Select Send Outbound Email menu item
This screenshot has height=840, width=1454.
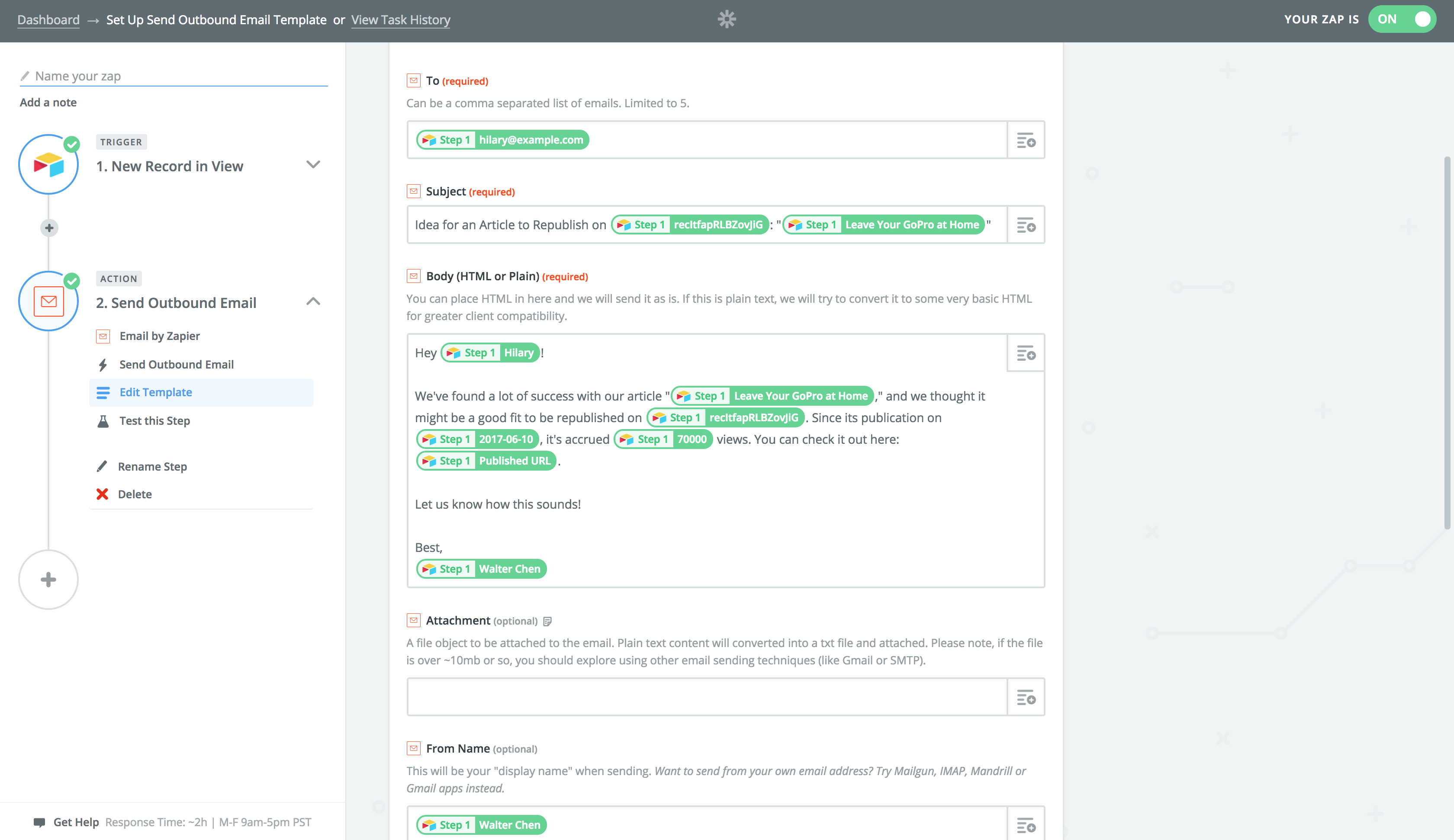[176, 365]
